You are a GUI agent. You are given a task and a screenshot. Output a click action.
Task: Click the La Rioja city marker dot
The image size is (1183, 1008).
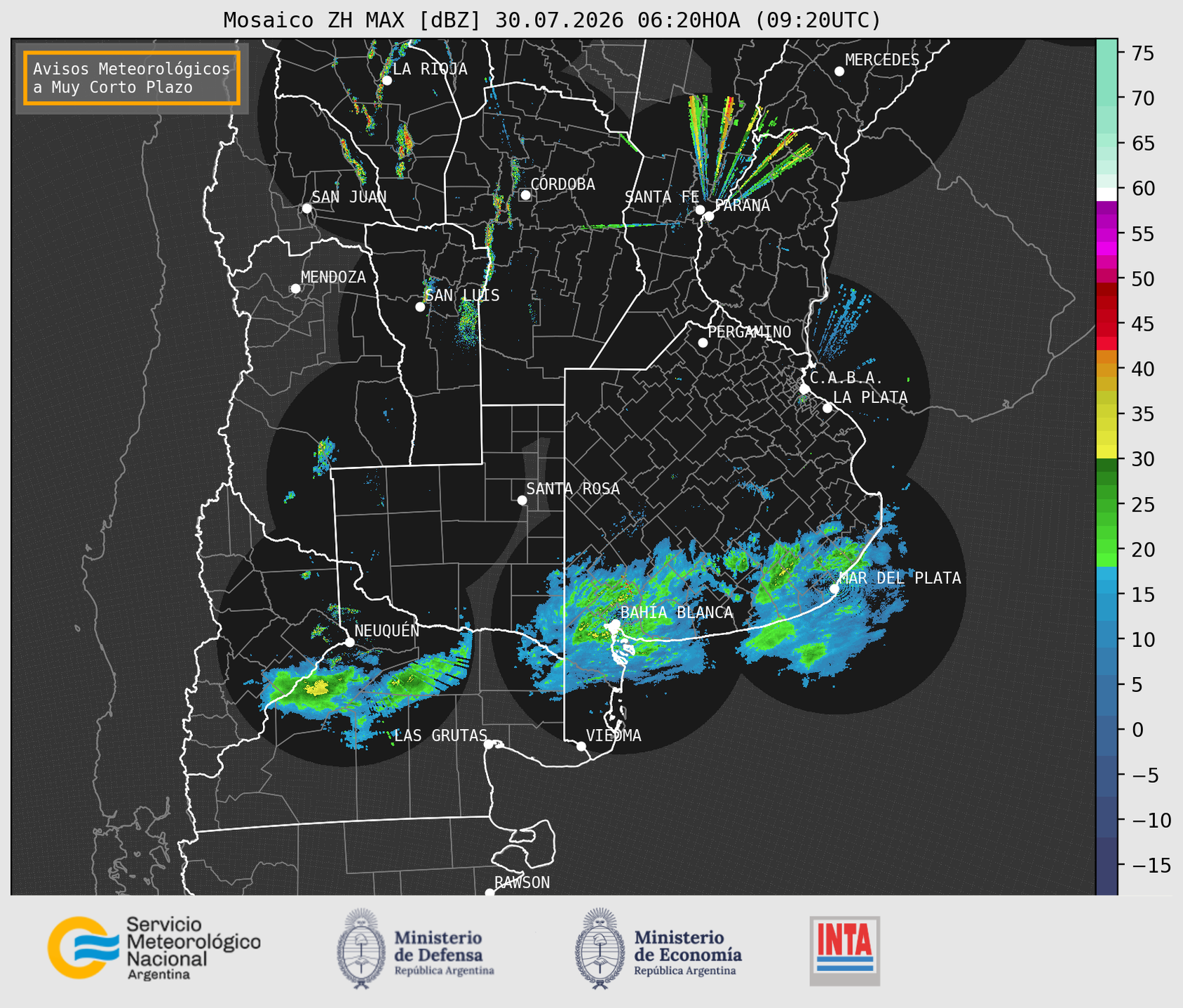(386, 81)
